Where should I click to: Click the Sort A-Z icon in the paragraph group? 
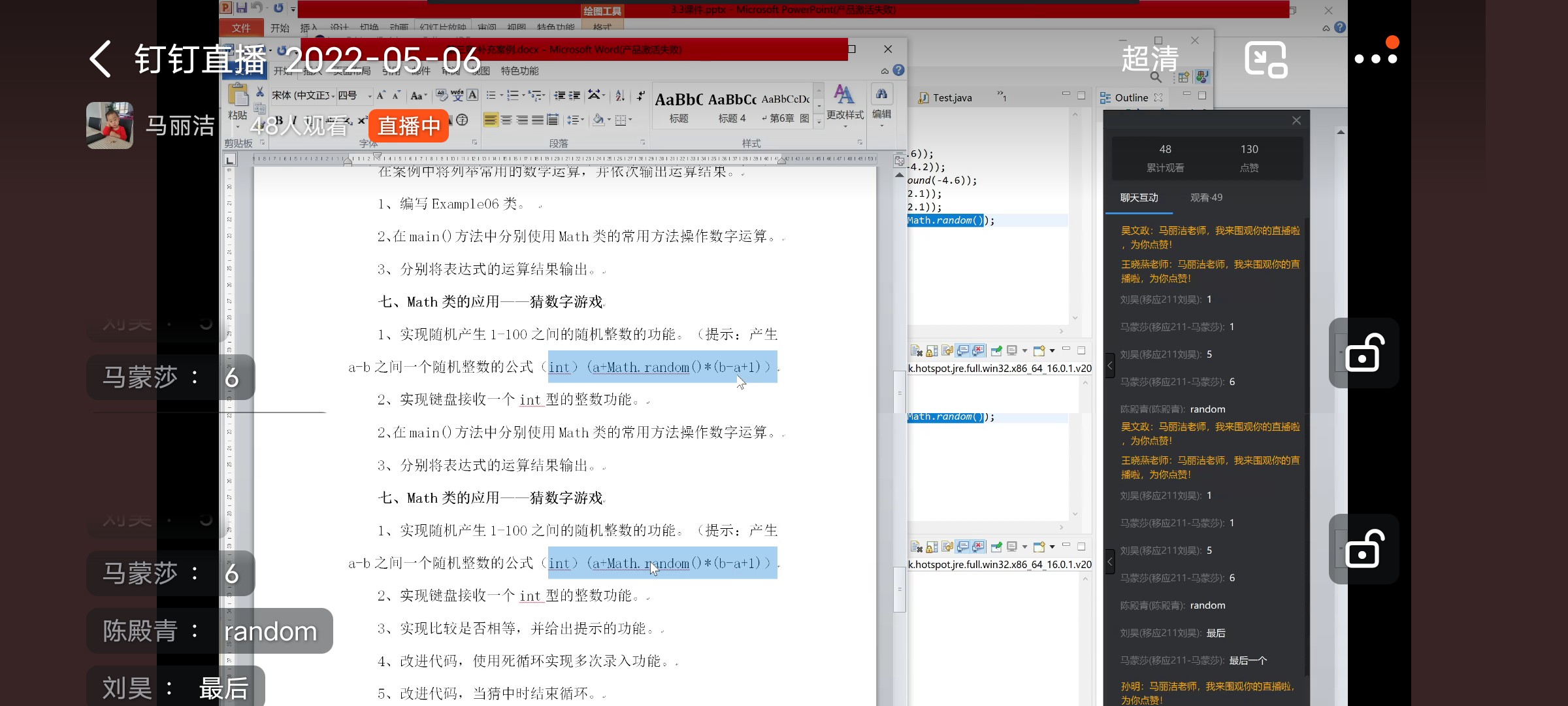(x=620, y=95)
